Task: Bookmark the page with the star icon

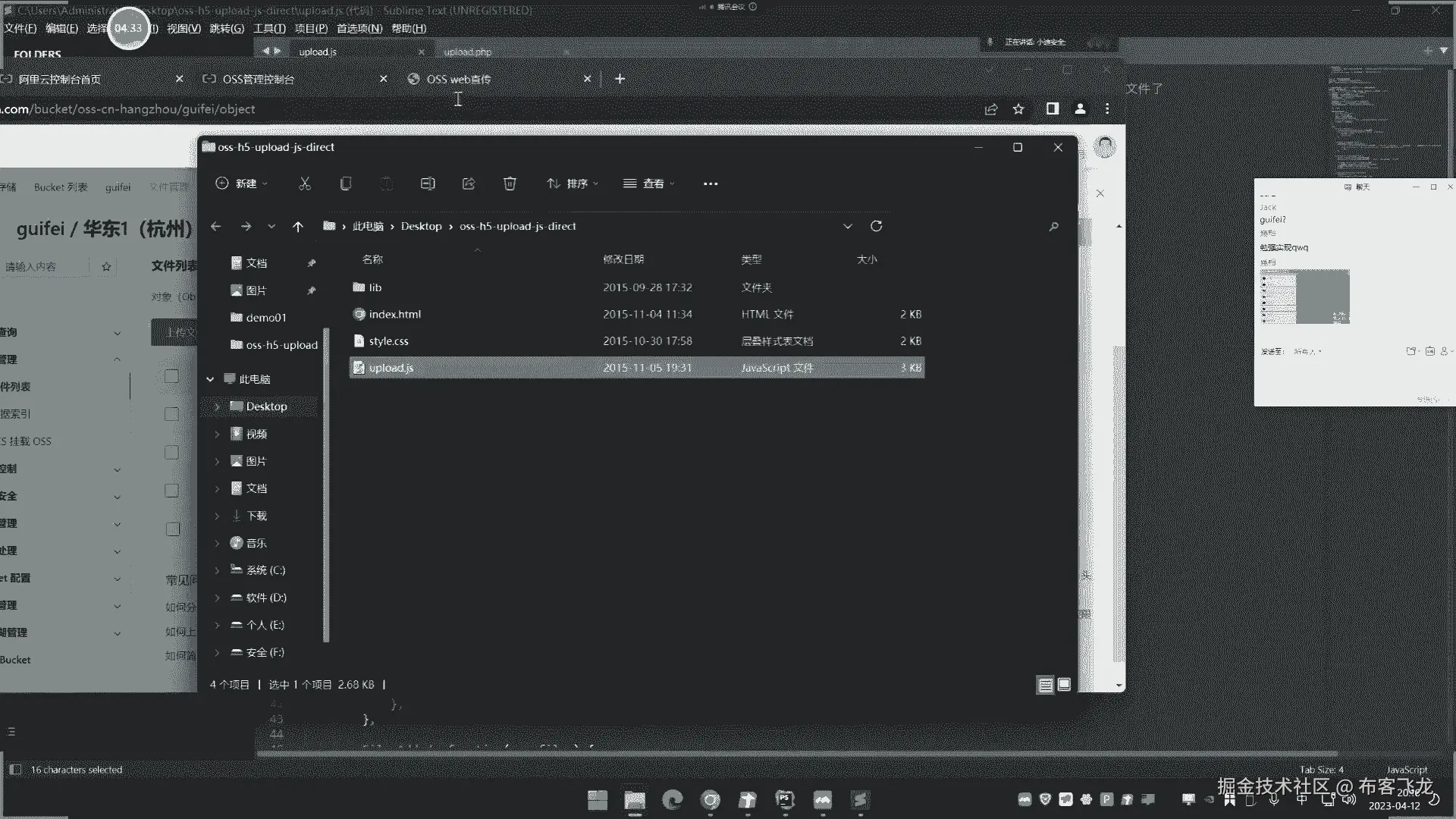Action: pyautogui.click(x=1018, y=109)
